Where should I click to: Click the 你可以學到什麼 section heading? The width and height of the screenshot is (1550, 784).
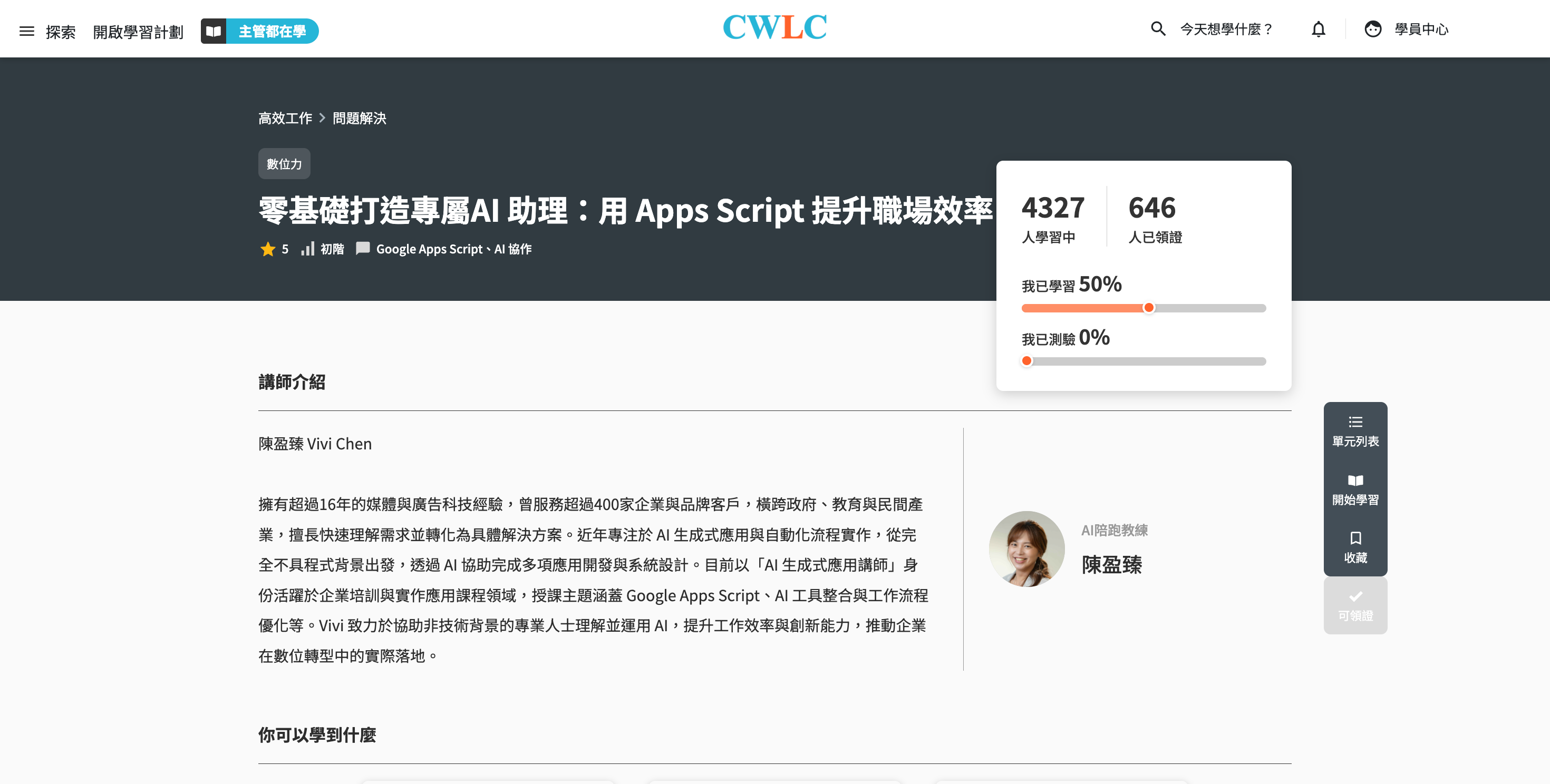click(x=317, y=734)
